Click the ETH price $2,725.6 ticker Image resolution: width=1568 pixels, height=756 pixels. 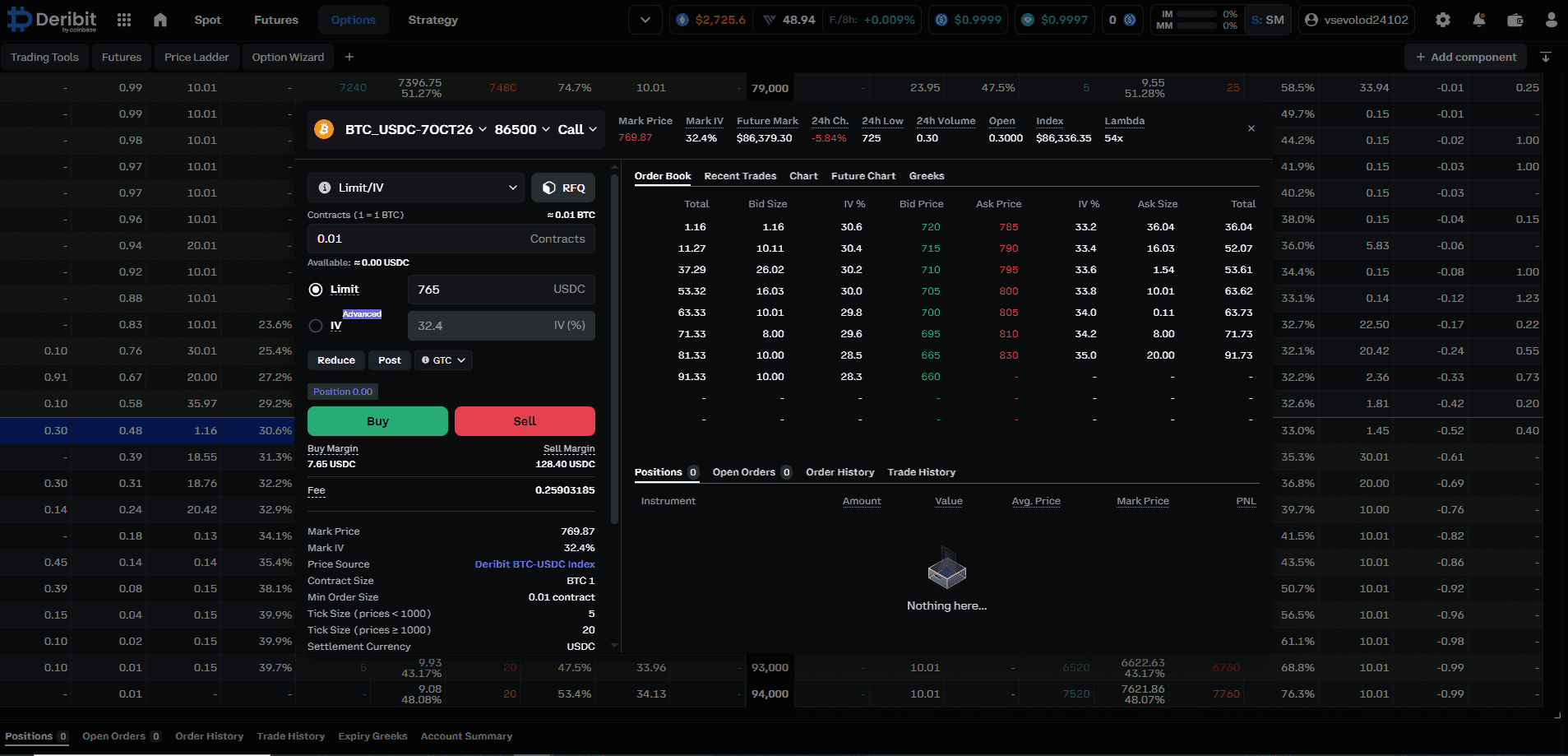[x=710, y=20]
